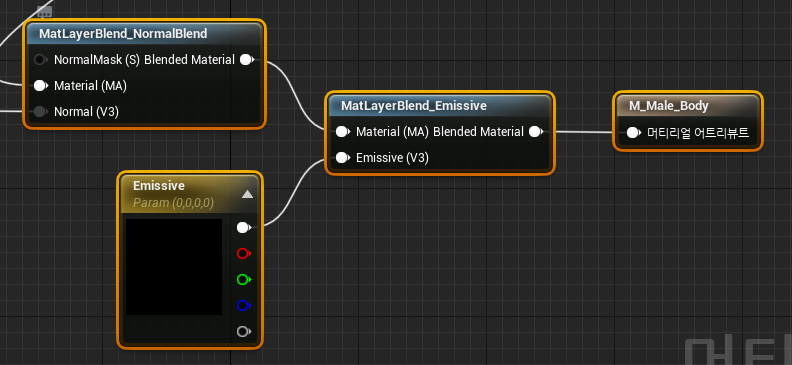Click the black Emissive color preview swatch
Screen dimensions: 792x365
[x=174, y=267]
